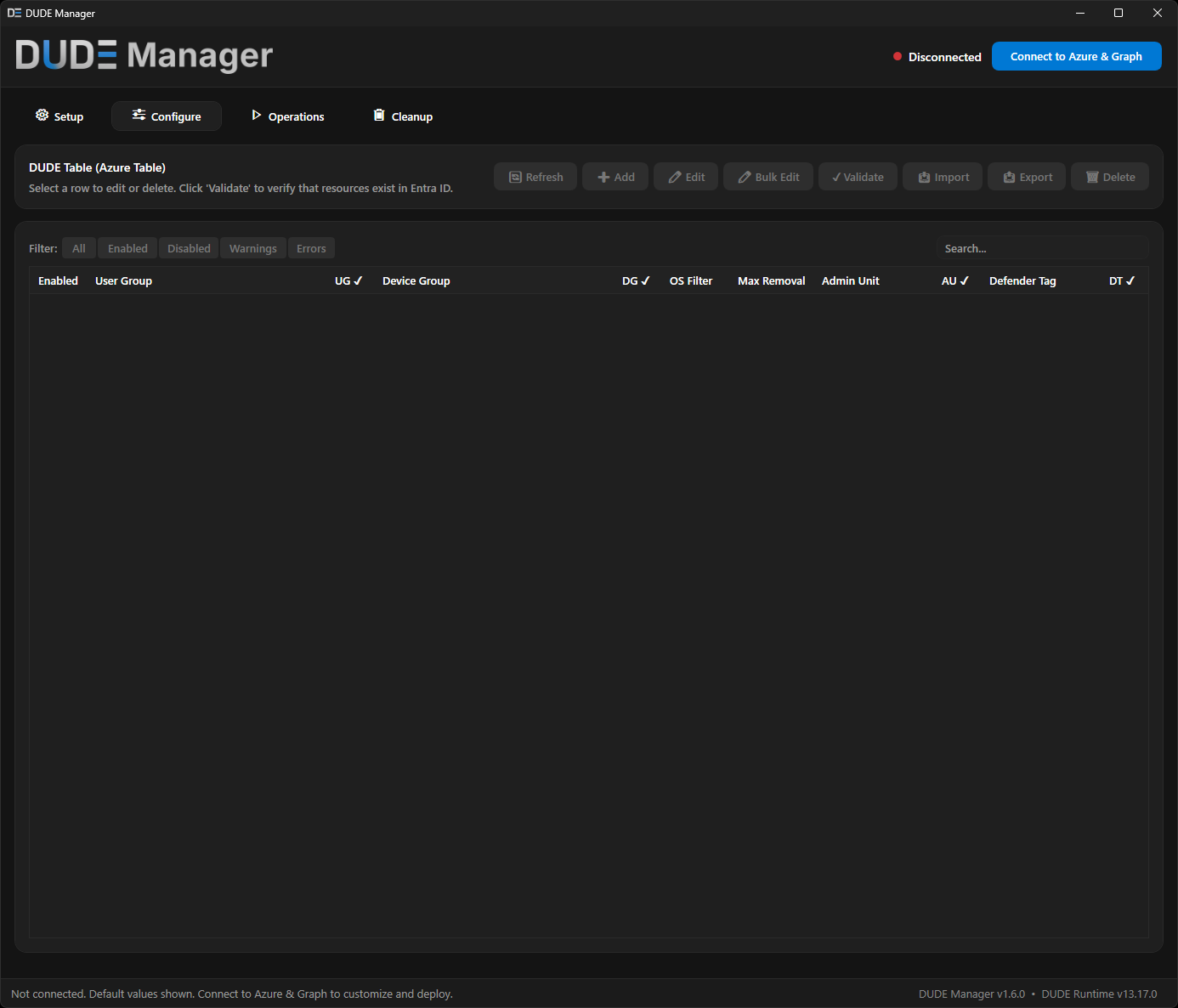The image size is (1178, 1008).
Task: Switch to the Configure tab
Action: (x=166, y=116)
